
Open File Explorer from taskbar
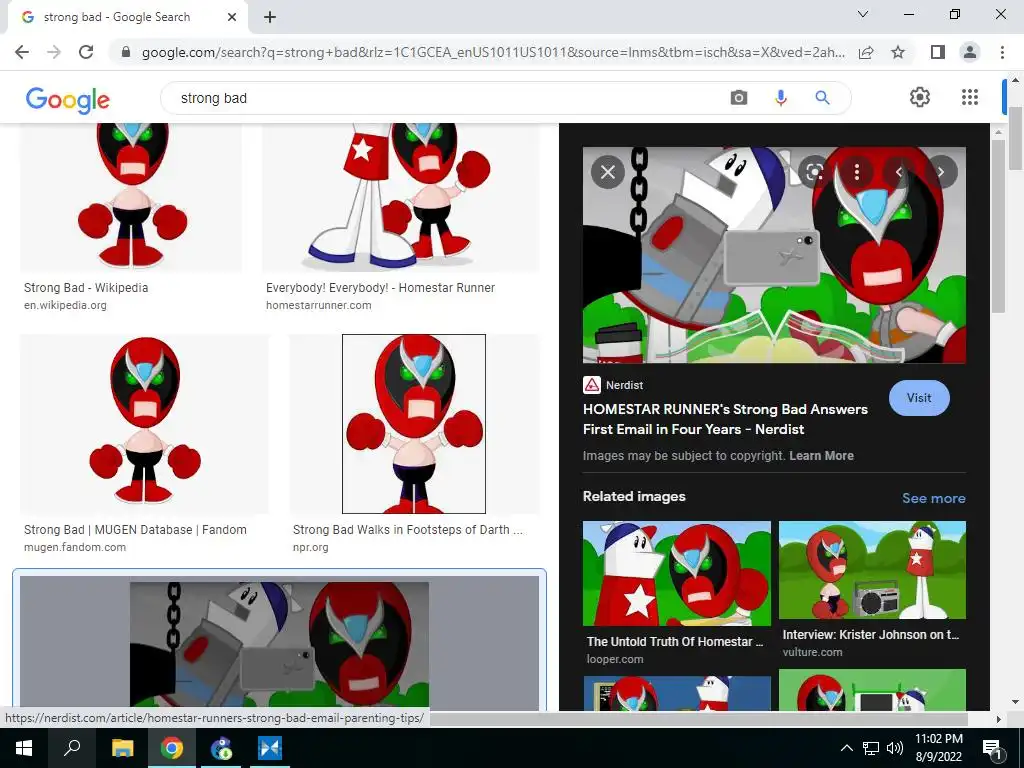[122, 748]
